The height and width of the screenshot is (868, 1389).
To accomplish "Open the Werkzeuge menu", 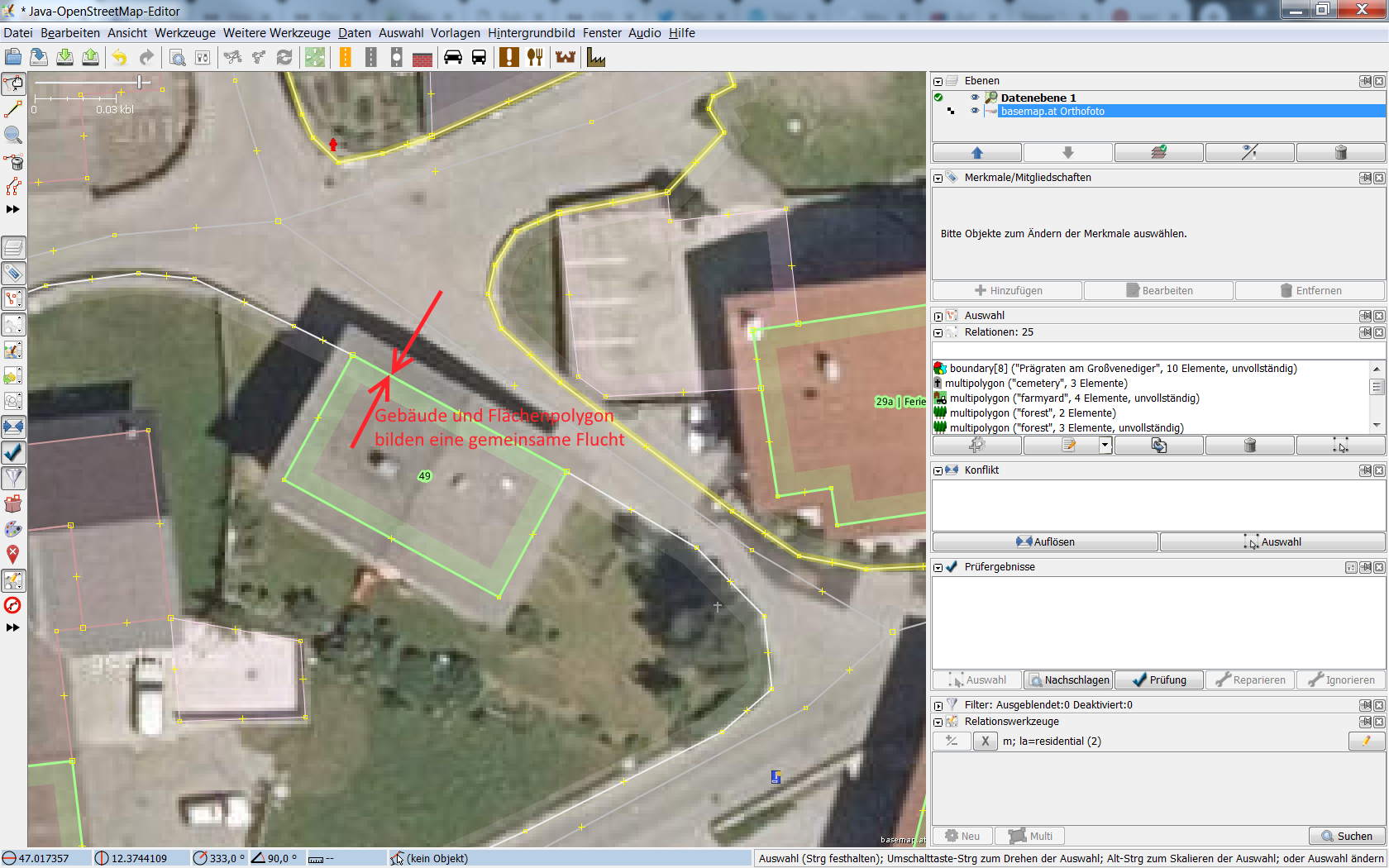I will click(x=184, y=33).
